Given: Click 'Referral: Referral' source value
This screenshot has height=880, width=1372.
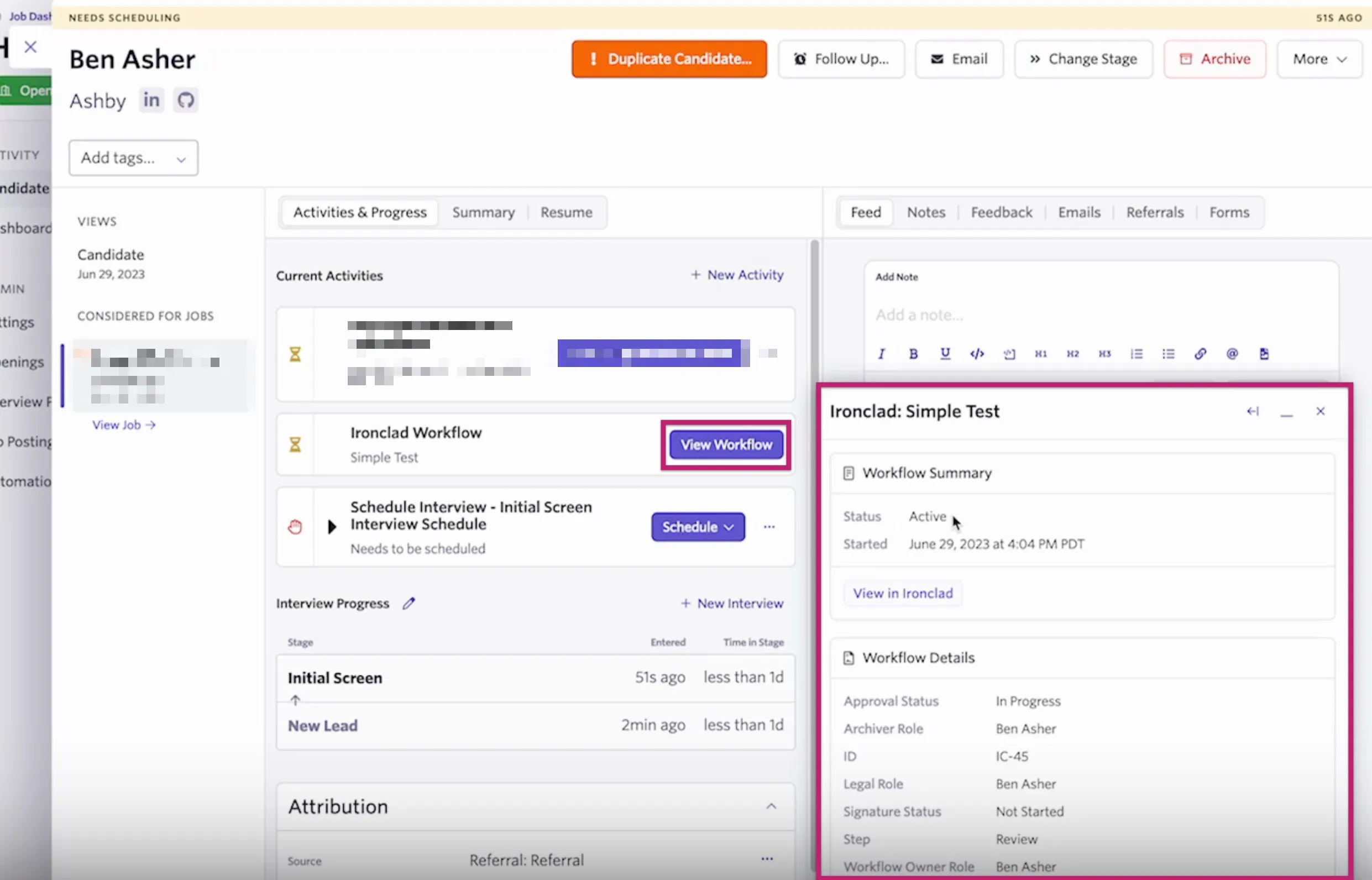Looking at the screenshot, I should [x=526, y=861].
